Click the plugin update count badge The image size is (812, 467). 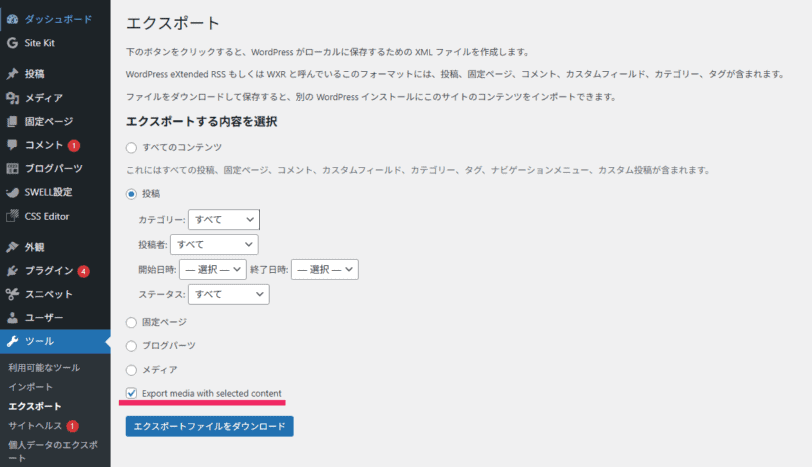[83, 271]
